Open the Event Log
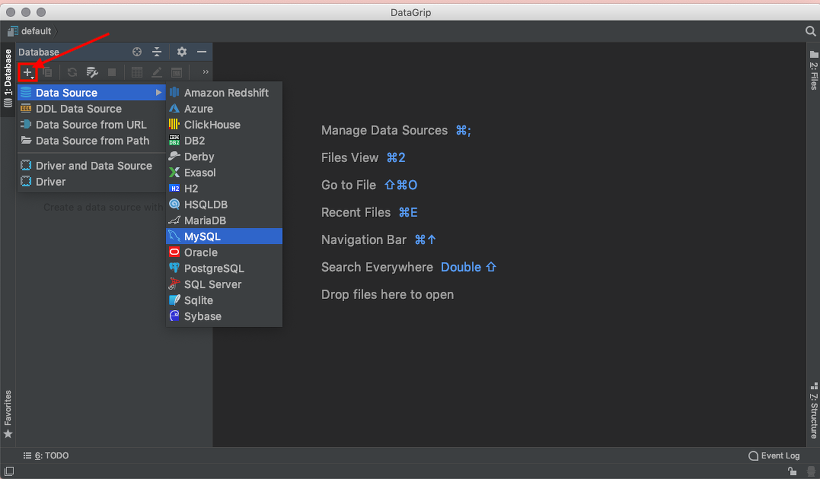The image size is (820, 479). coord(774,456)
